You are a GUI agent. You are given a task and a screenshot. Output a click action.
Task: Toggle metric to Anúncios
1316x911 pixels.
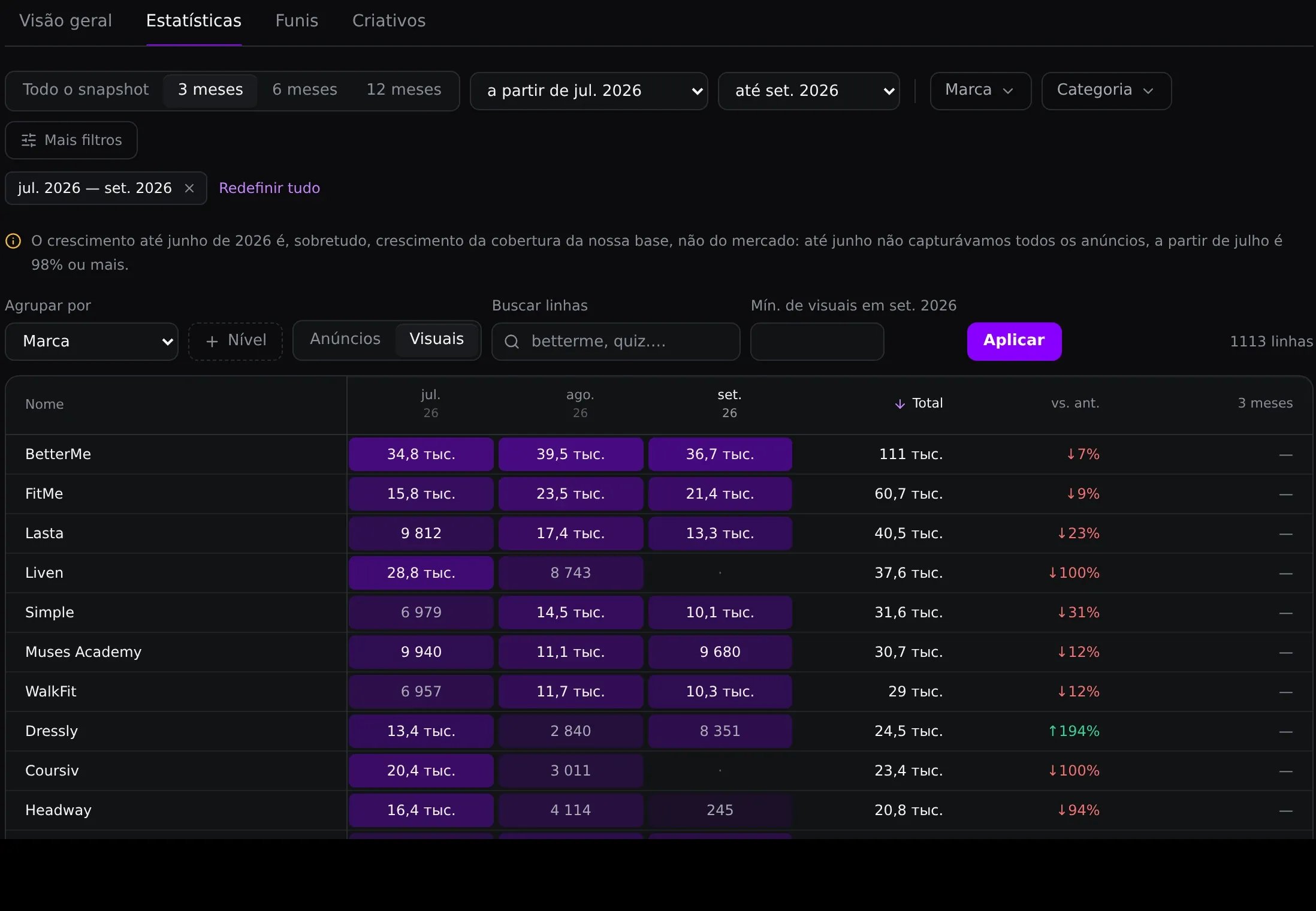345,339
